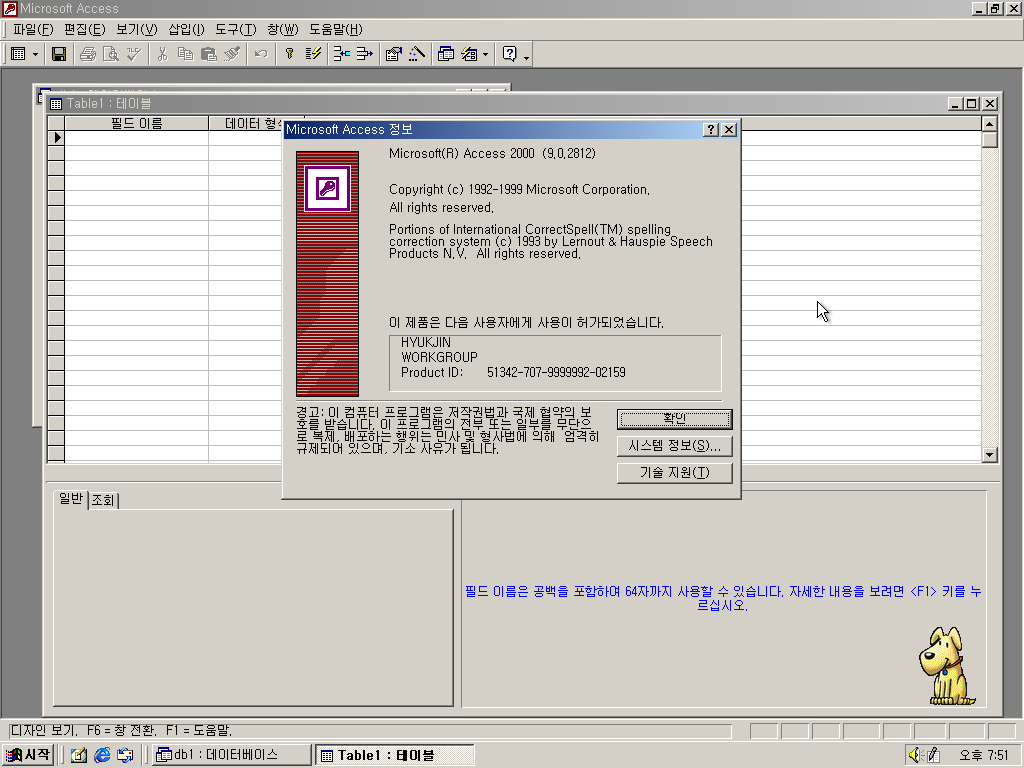Screen dimensions: 1024x768
Task: Click the Paste clipboard icon
Action: click(208, 54)
